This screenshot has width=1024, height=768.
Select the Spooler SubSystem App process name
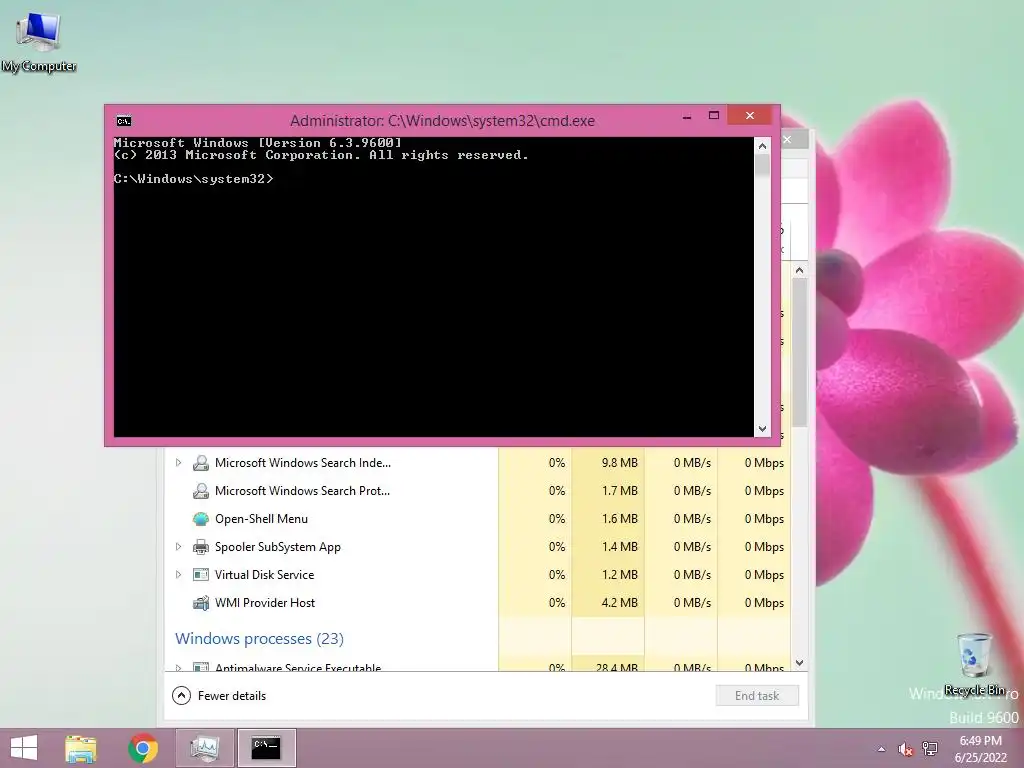point(278,547)
